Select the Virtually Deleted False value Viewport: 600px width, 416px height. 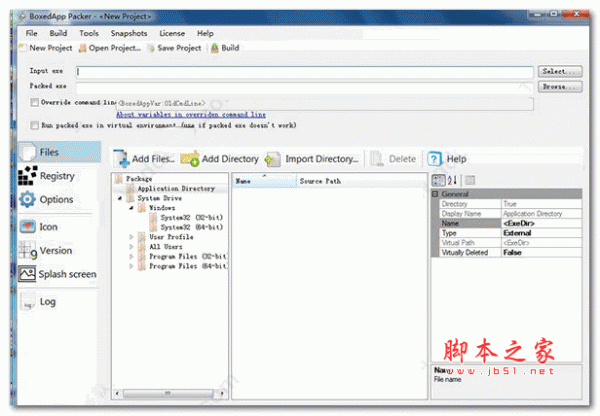pyautogui.click(x=541, y=253)
